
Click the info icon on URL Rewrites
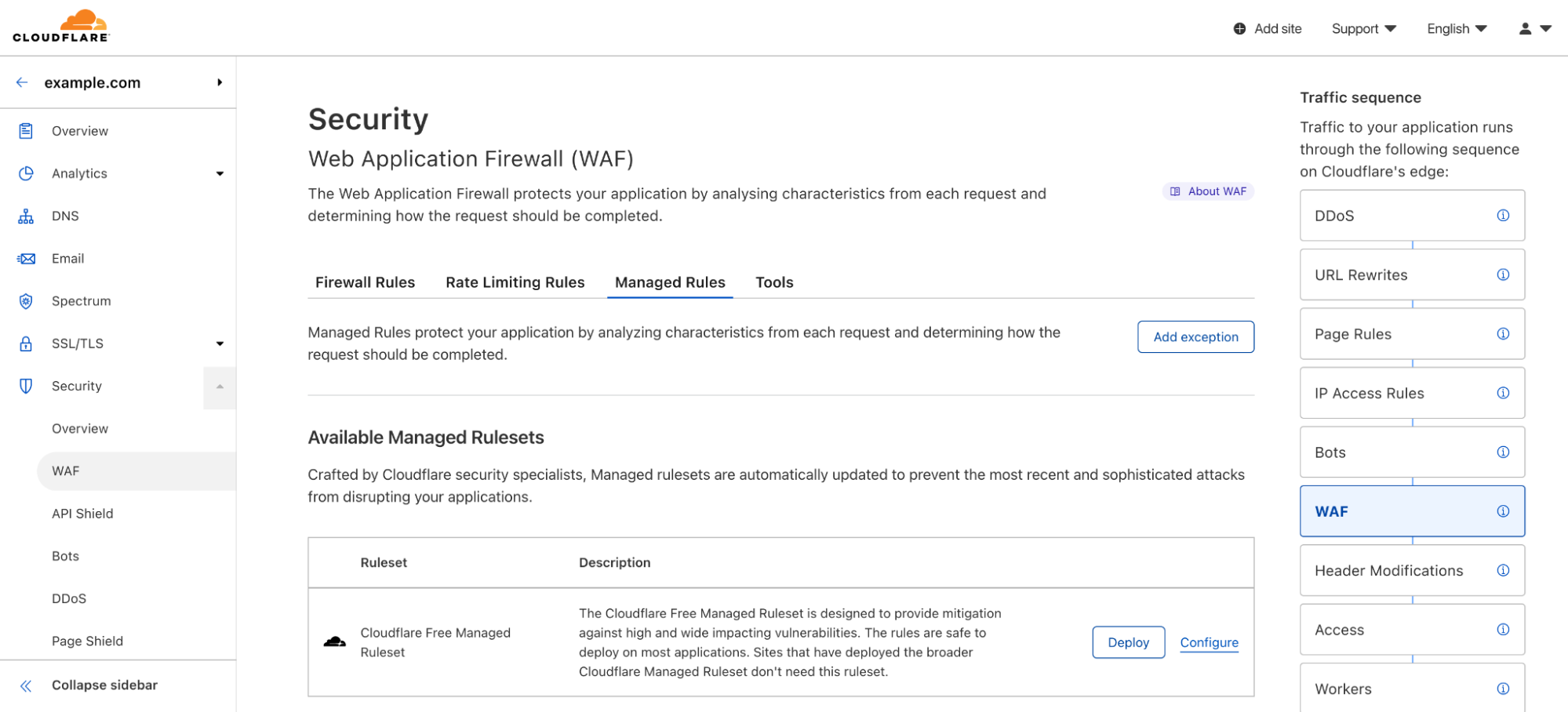pos(1503,274)
